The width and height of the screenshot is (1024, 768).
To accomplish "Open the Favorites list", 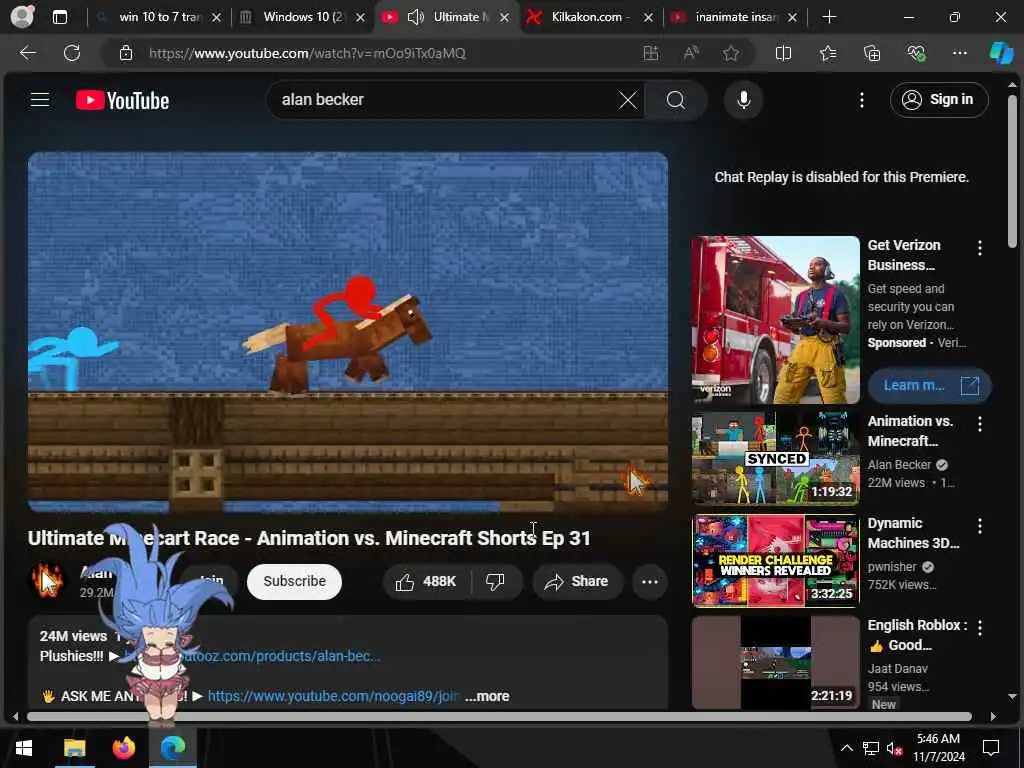I will click(827, 53).
